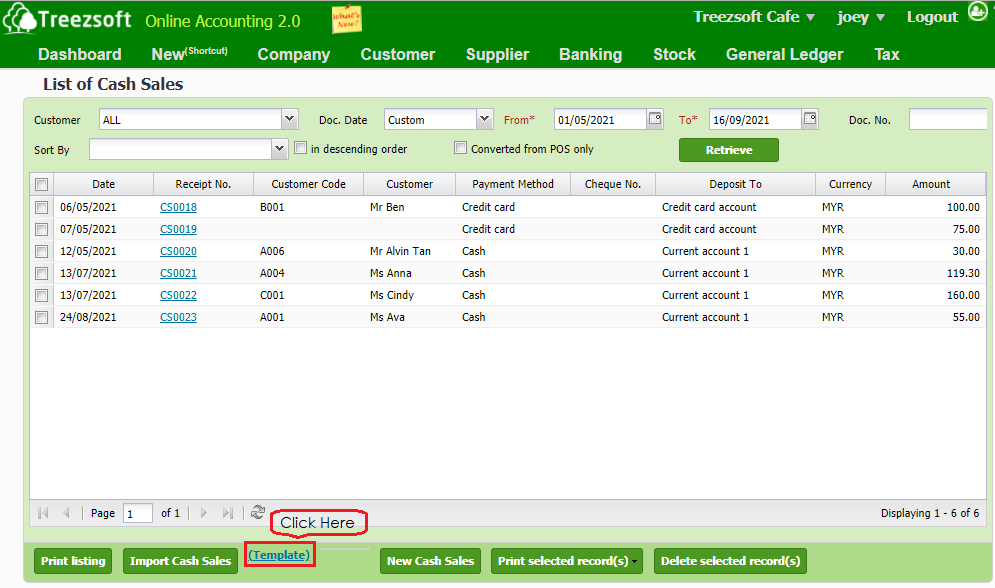Viewport: 995px width, 588px height.
Task: Switch to the Stock menu
Action: 674,55
